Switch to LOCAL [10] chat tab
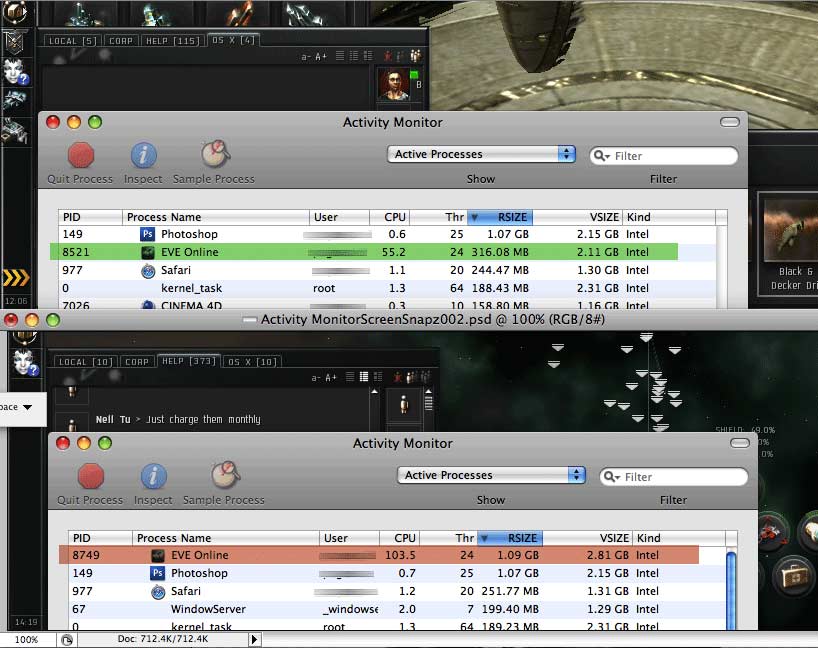This screenshot has height=648, width=818. coord(86,362)
